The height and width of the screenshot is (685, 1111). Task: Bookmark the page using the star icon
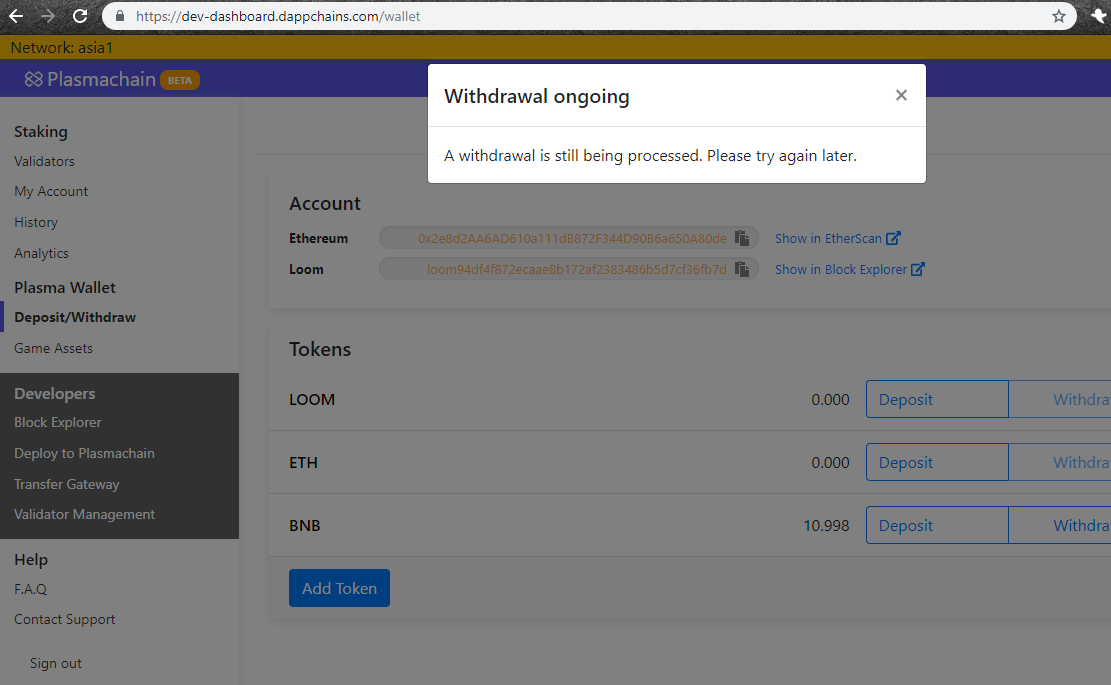[x=1058, y=16]
